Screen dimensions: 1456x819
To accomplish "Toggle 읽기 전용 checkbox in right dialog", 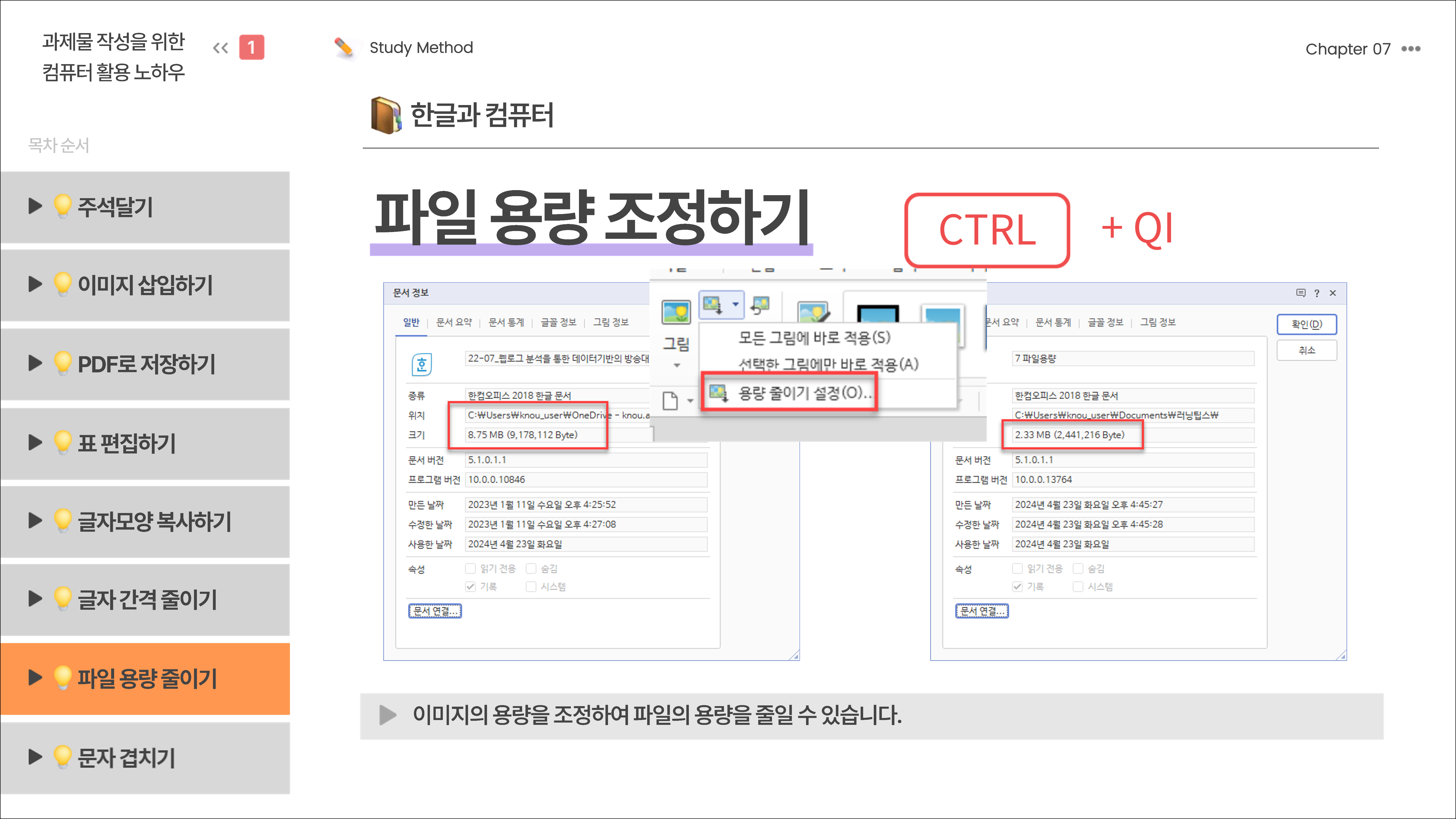I will [1017, 568].
